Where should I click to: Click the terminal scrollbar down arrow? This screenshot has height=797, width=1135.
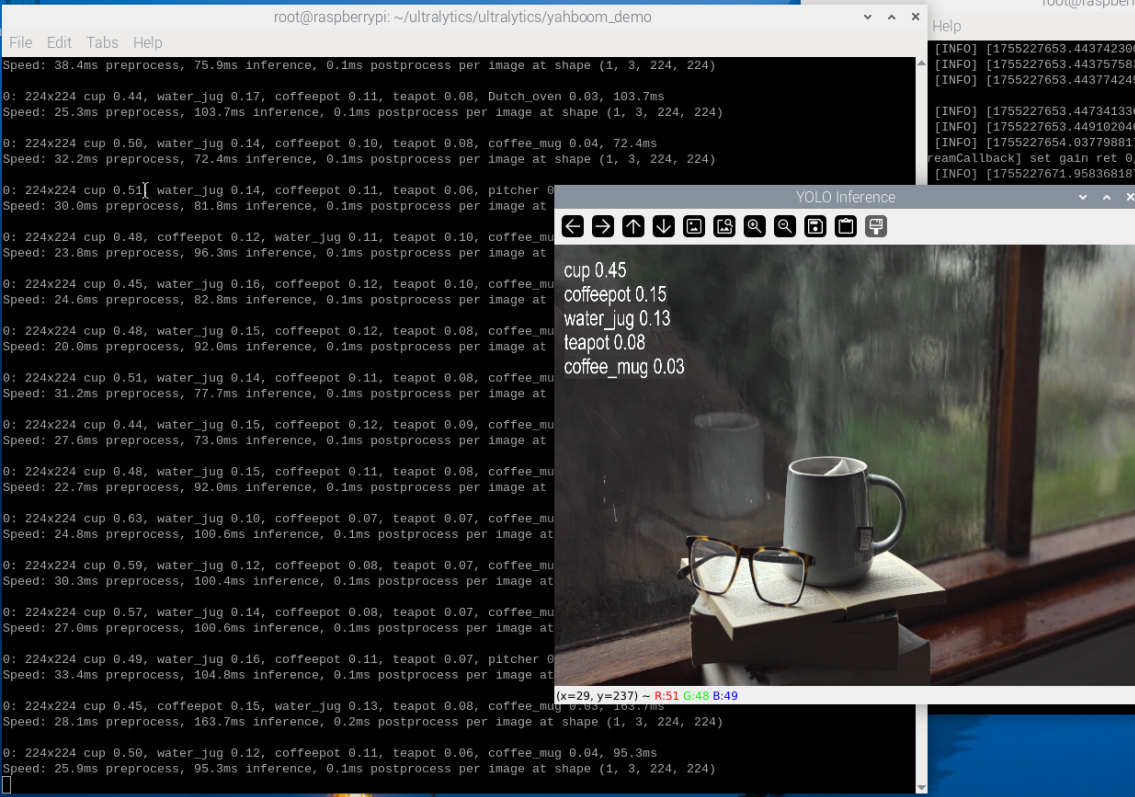click(921, 788)
